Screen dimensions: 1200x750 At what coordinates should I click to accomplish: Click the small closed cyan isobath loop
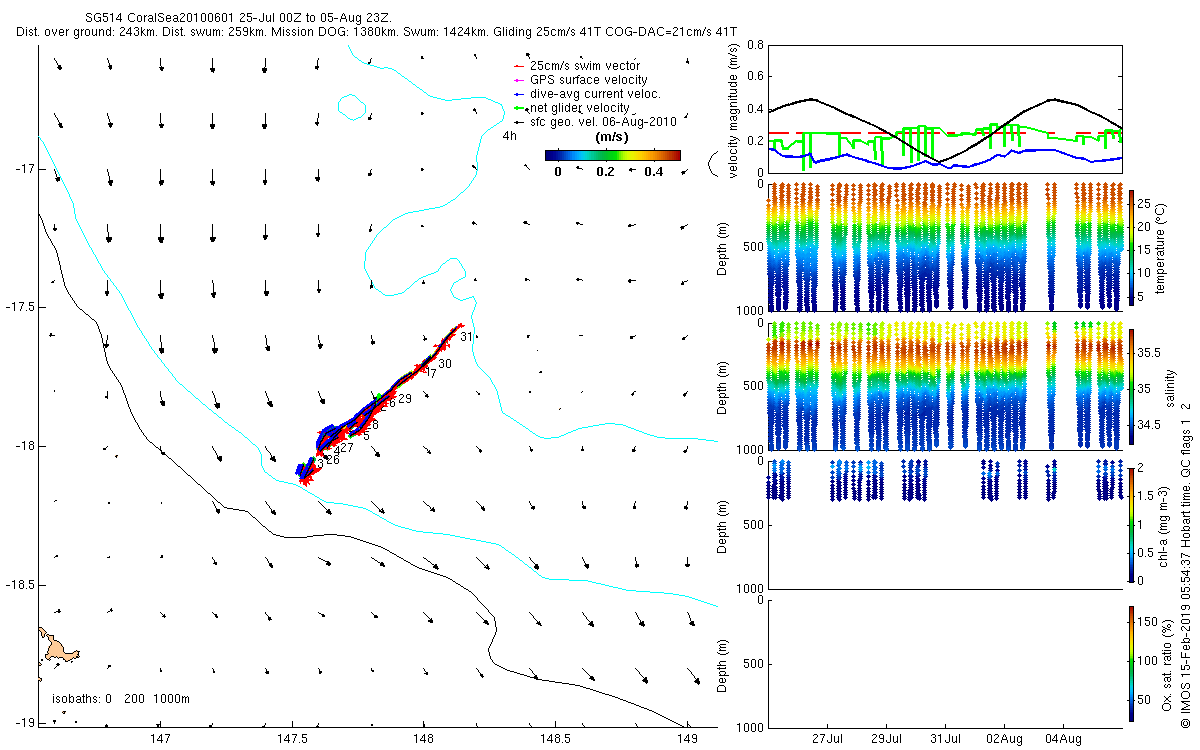tap(351, 105)
